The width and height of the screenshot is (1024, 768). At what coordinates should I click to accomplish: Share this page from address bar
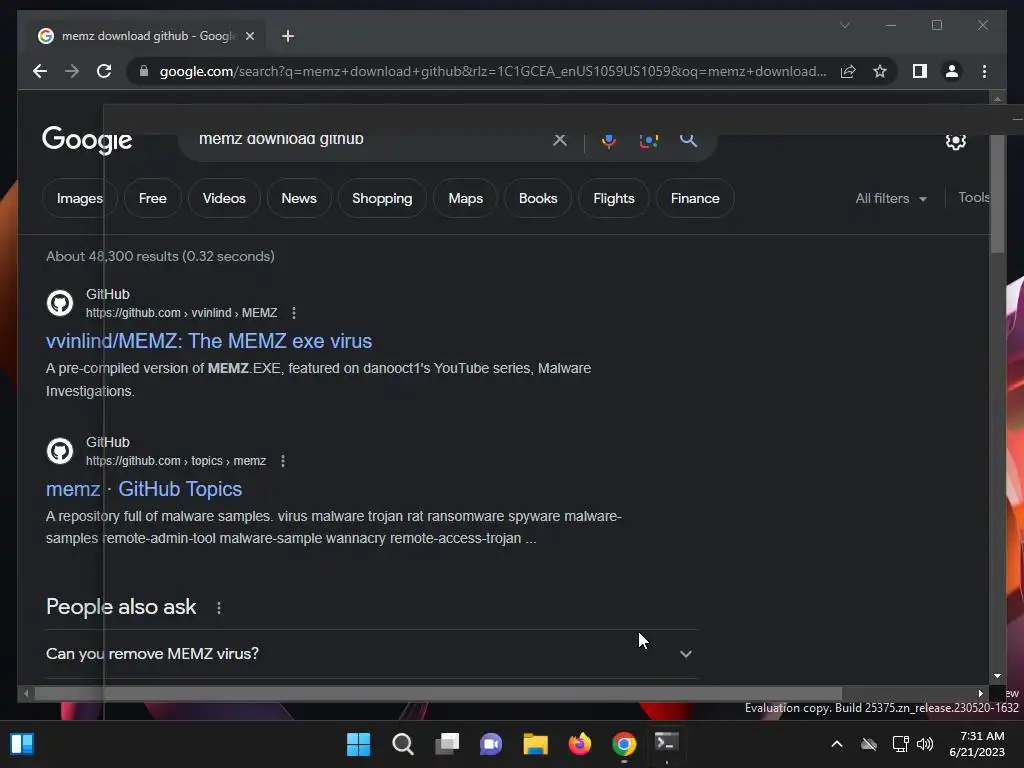click(x=848, y=71)
